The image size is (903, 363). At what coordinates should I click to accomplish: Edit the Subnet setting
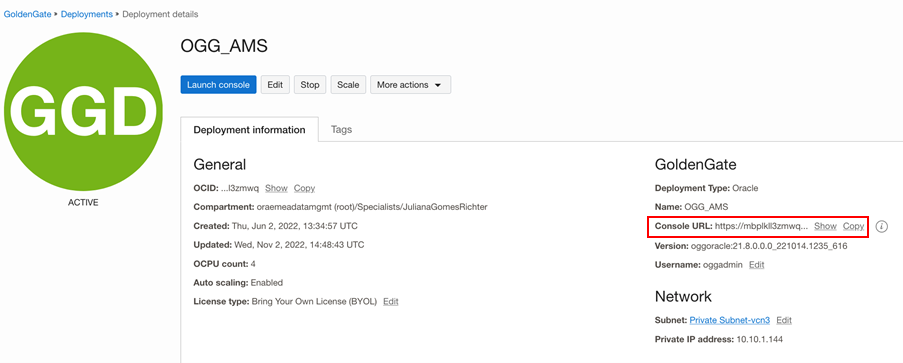click(784, 320)
